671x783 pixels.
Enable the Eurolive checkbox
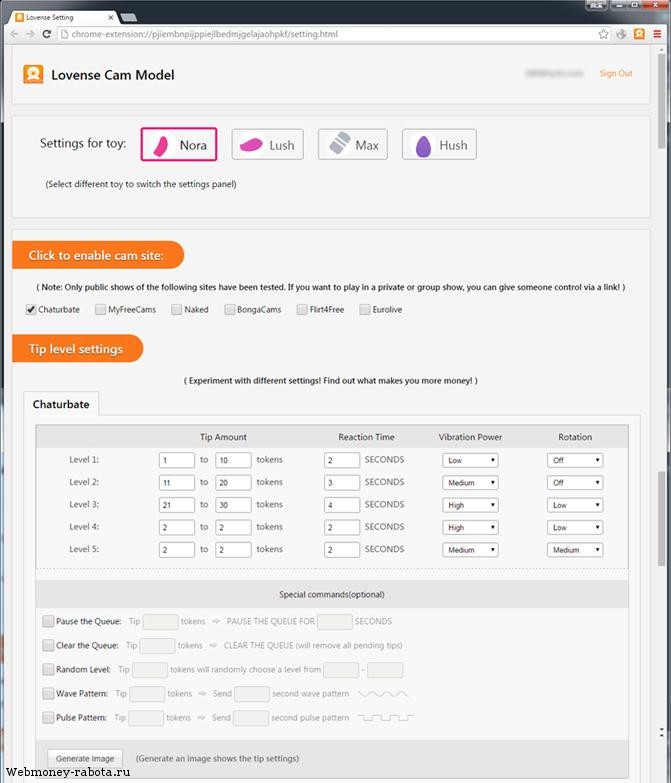pyautogui.click(x=365, y=310)
